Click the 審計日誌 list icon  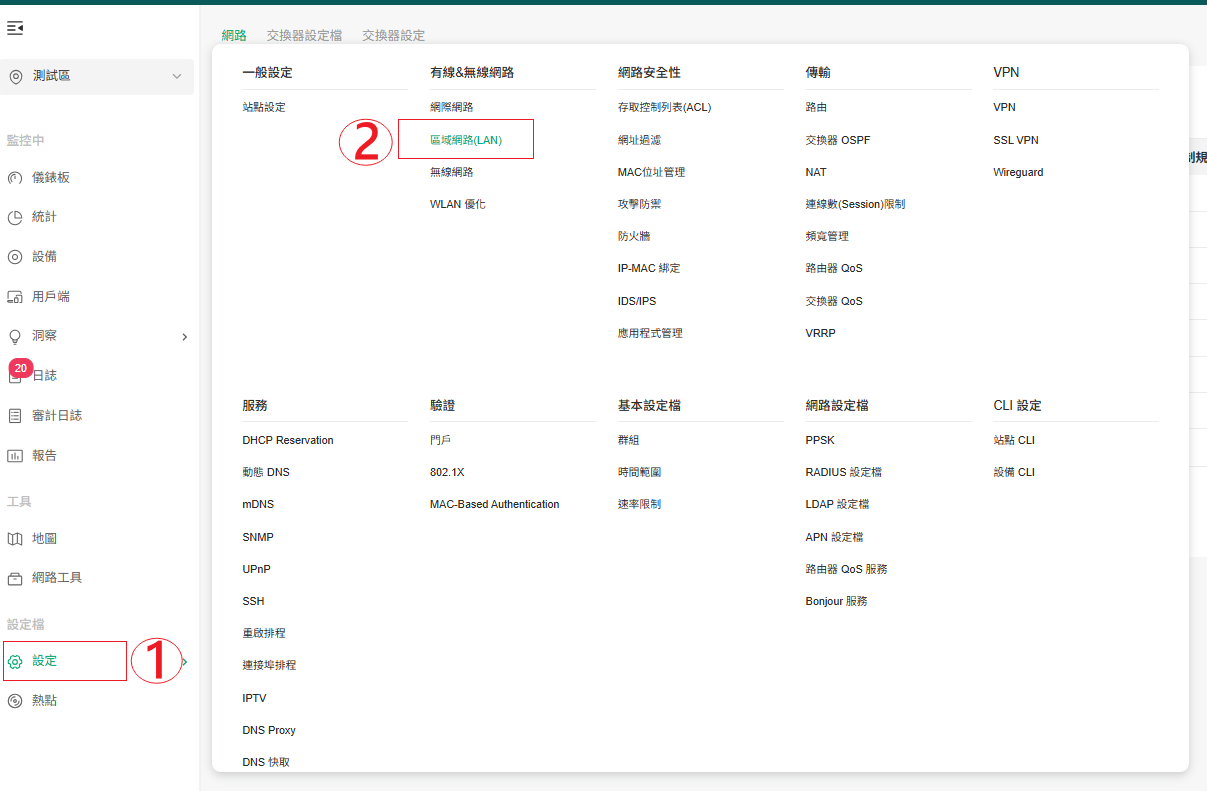point(15,416)
